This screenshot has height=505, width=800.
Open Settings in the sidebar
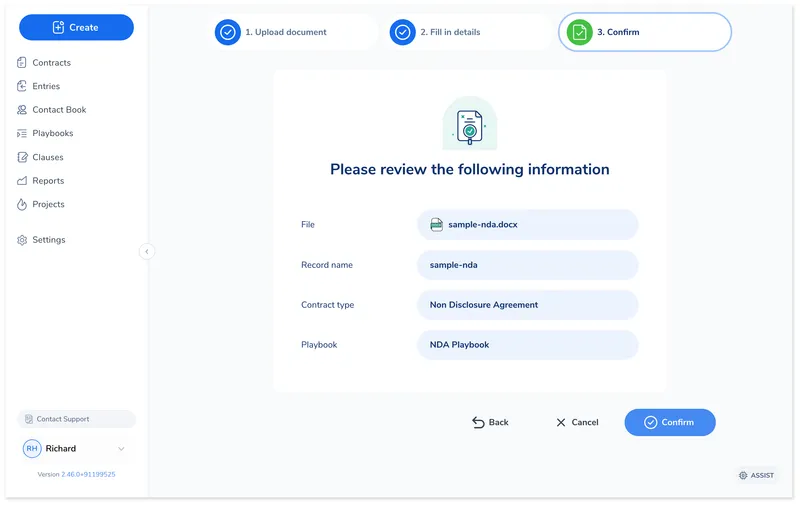[48, 240]
